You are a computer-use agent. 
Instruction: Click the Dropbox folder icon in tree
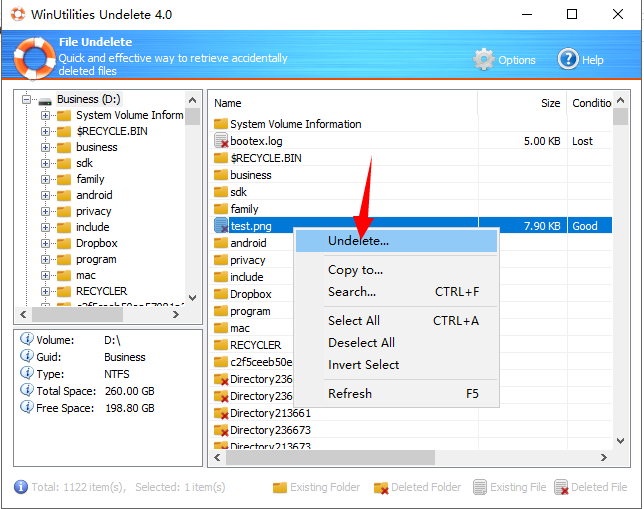click(x=64, y=244)
